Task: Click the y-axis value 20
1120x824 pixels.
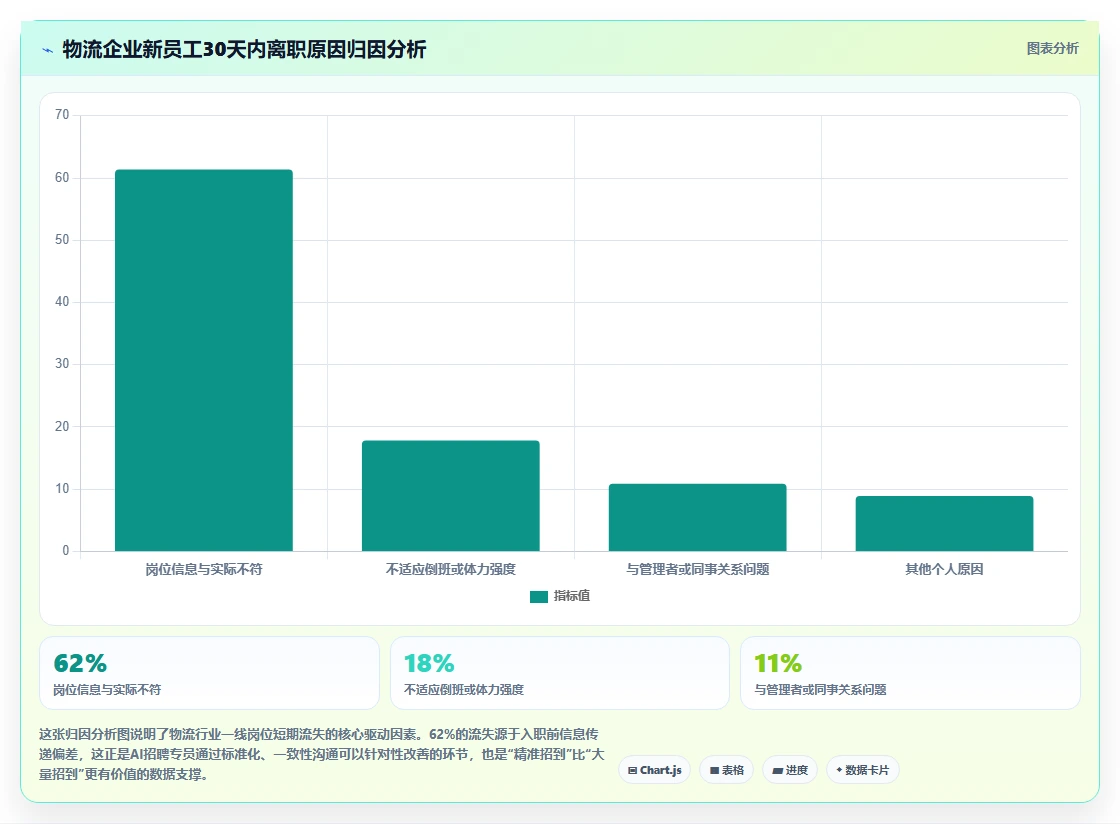Action: [62, 427]
